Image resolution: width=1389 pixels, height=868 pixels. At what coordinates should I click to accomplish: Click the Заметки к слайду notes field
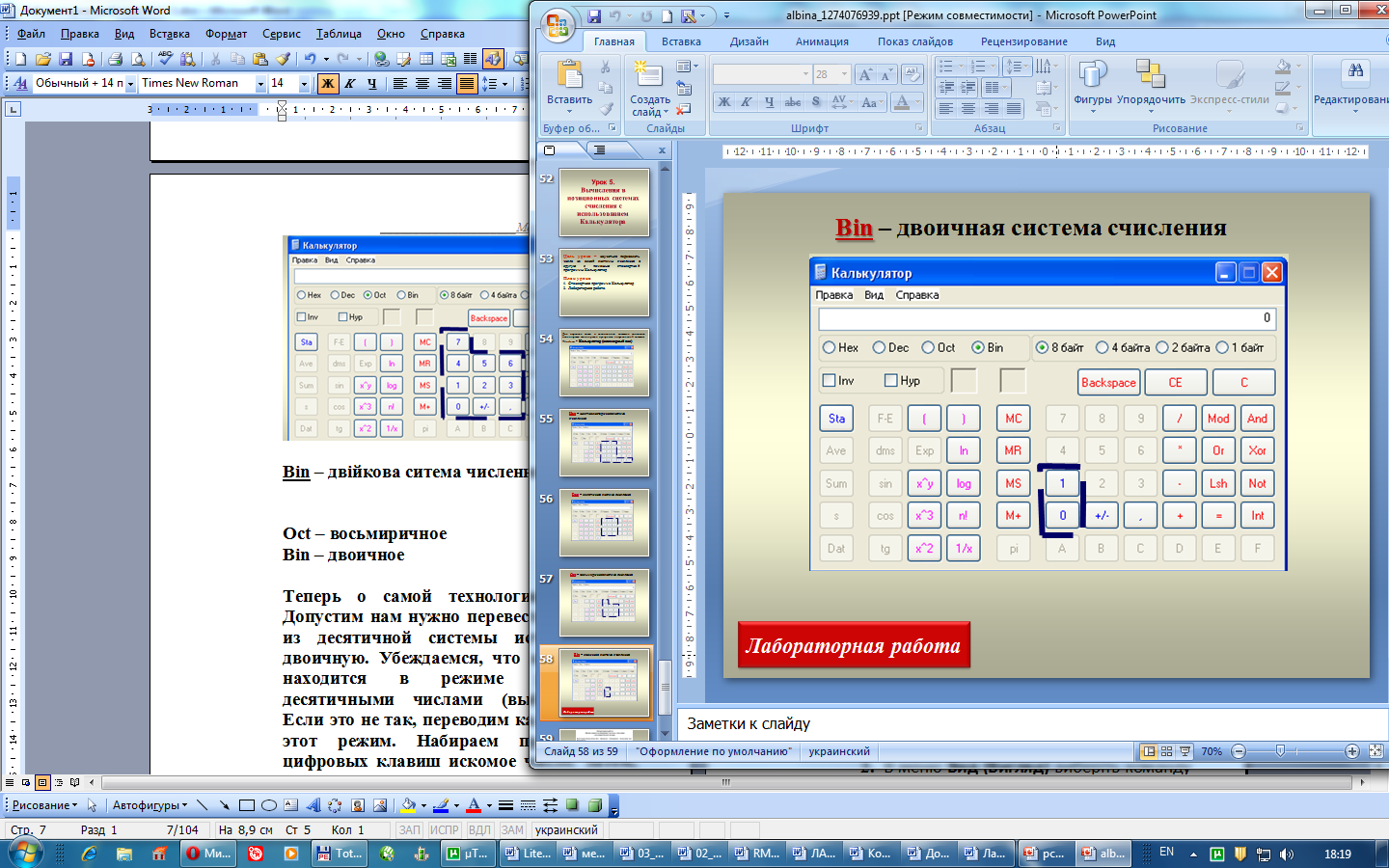click(x=1032, y=723)
